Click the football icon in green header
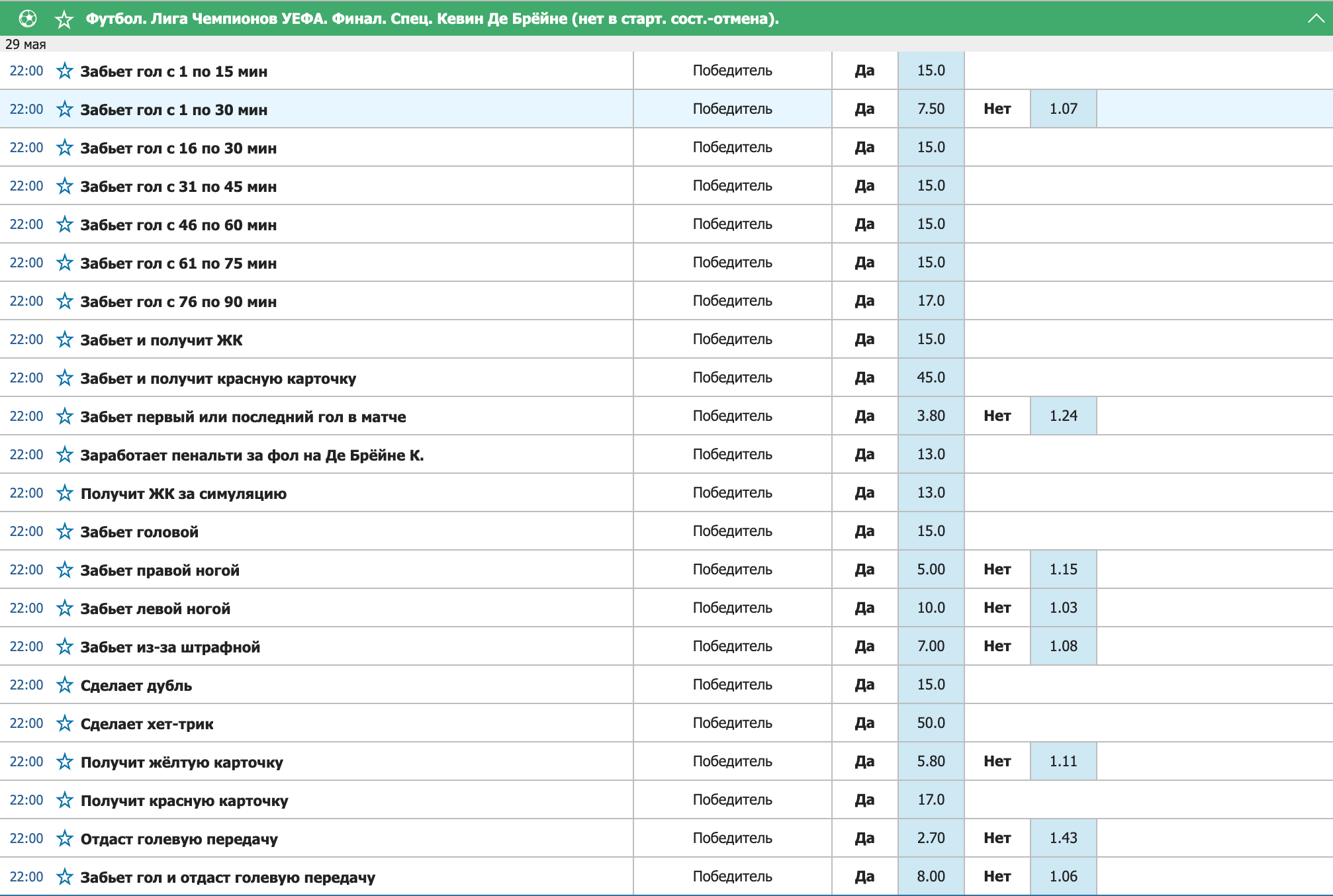The width and height of the screenshot is (1333, 896). [x=28, y=19]
